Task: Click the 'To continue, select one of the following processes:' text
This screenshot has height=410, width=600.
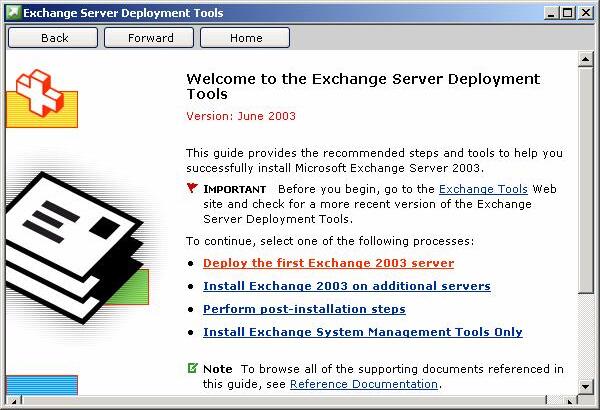Action: 330,241
